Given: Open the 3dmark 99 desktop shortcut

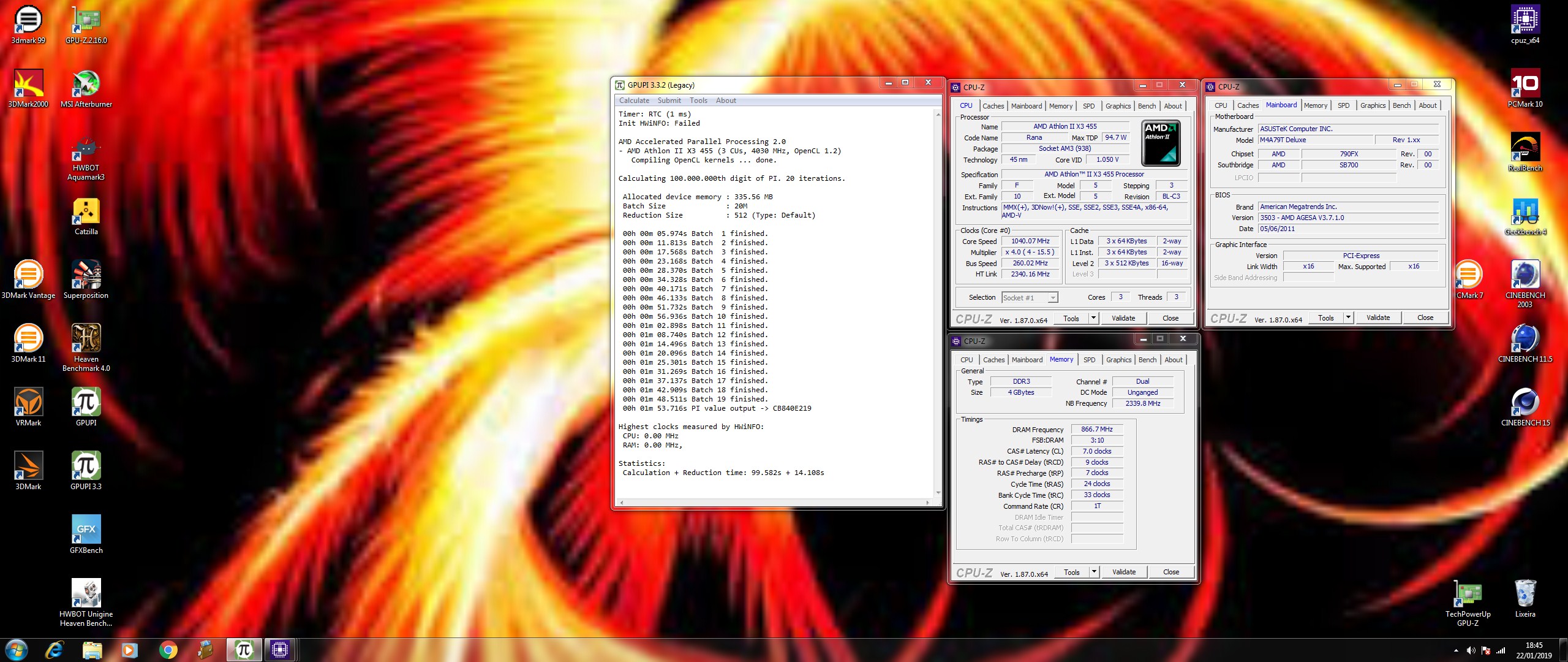Looking at the screenshot, I should [28, 25].
